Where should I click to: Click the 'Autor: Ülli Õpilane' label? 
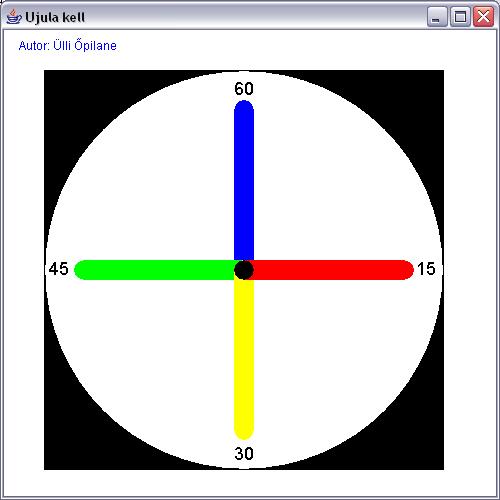click(68, 46)
